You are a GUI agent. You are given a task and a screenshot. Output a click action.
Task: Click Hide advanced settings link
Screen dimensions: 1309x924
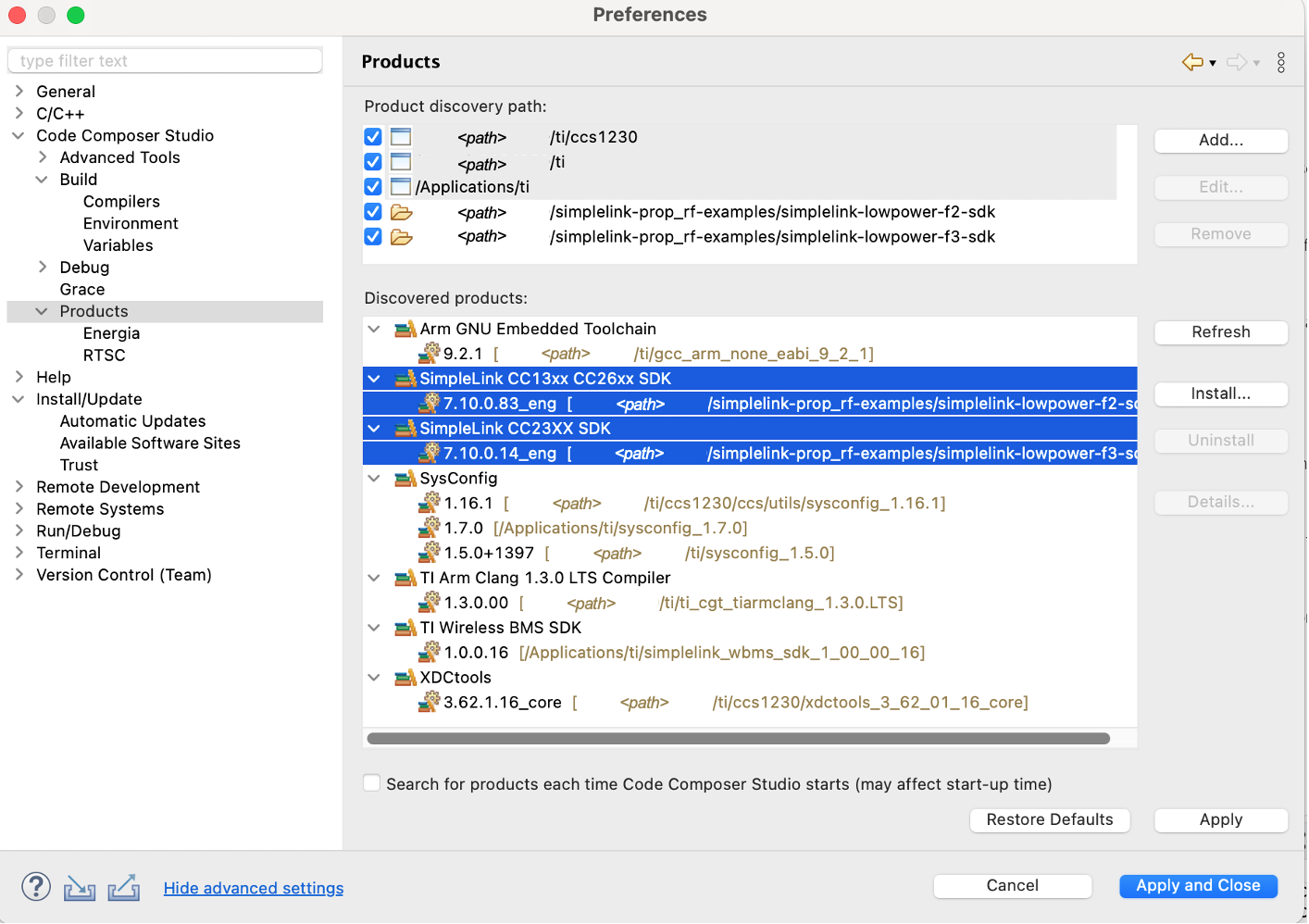pyautogui.click(x=254, y=888)
